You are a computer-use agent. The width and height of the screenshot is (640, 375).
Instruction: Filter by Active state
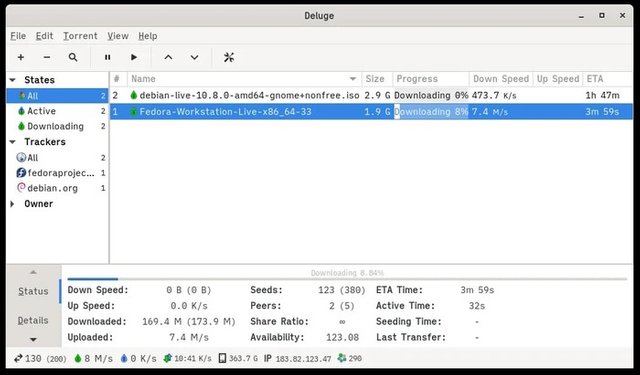[57, 111]
